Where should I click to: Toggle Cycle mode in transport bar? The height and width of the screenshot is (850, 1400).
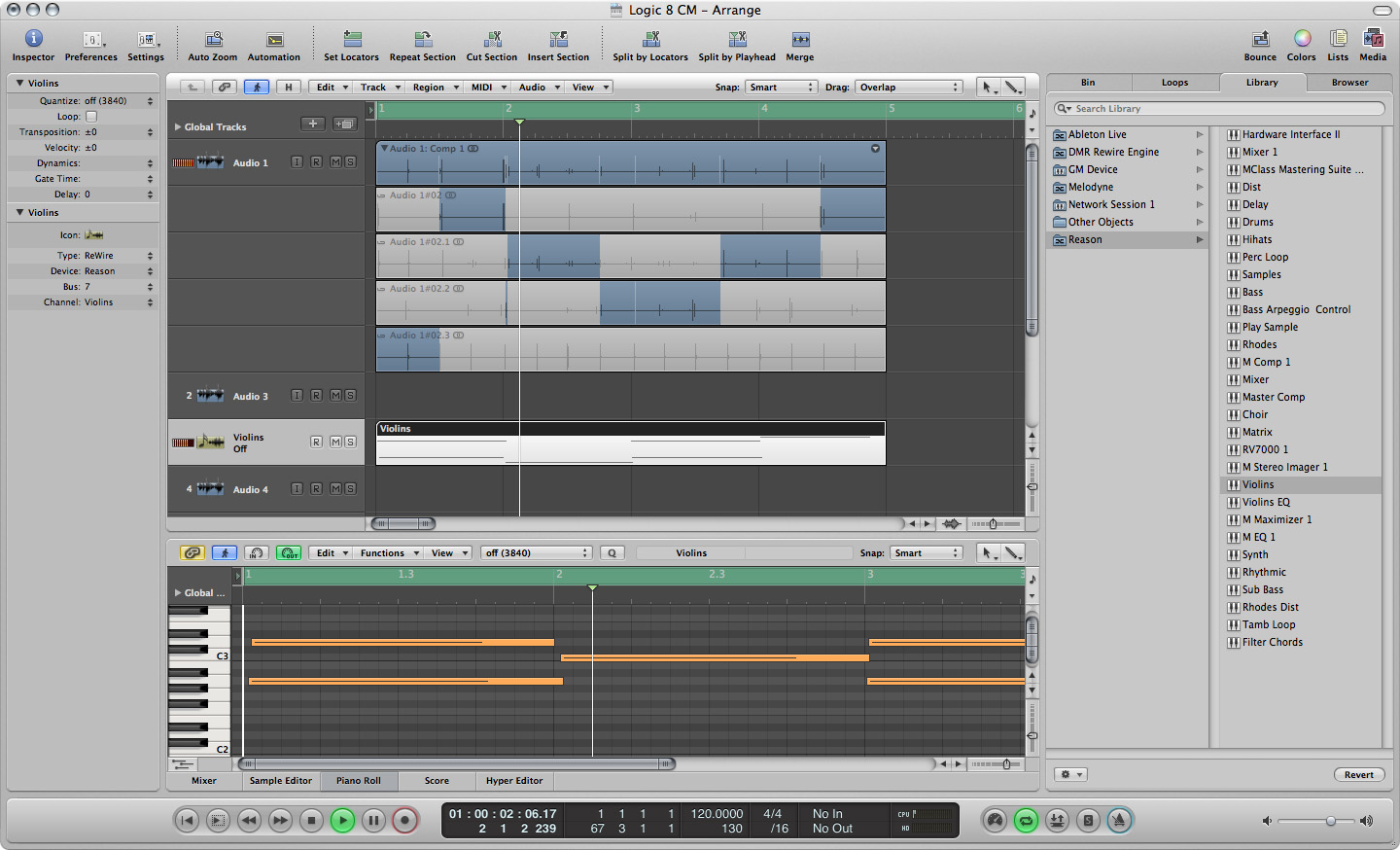pyautogui.click(x=1026, y=820)
